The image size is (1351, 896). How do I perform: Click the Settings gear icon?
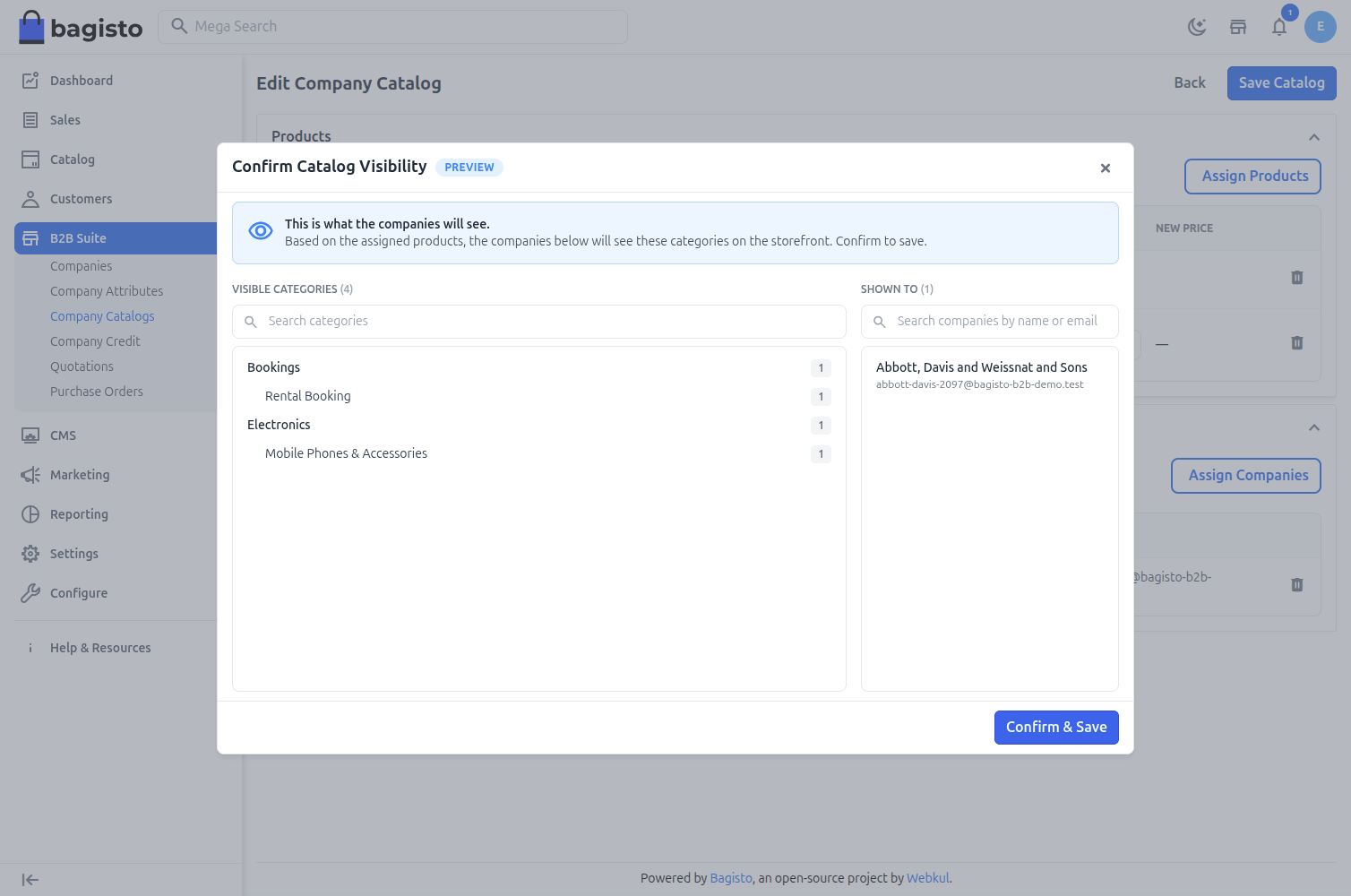30,554
